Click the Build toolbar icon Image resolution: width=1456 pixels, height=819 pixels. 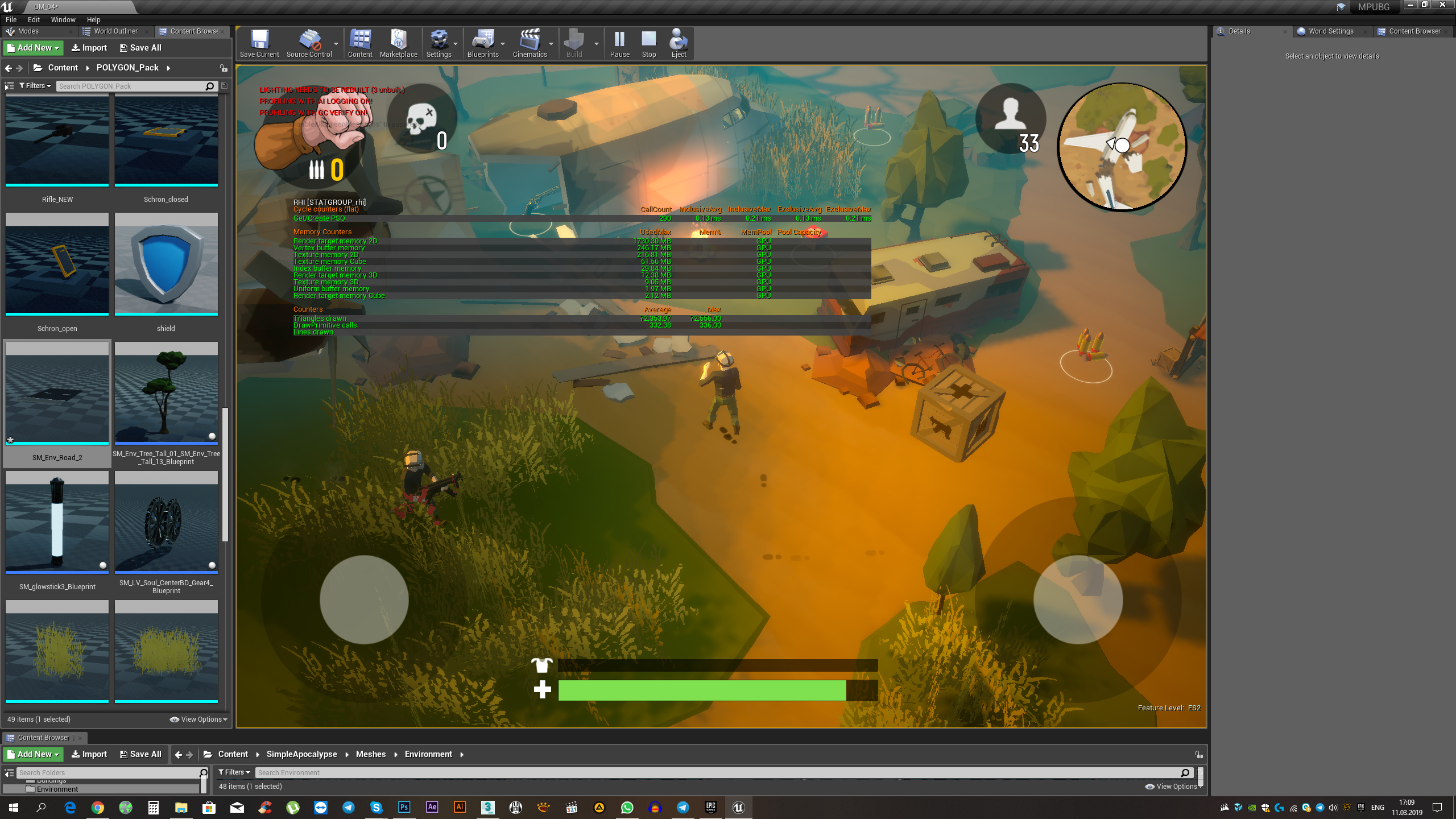574,43
